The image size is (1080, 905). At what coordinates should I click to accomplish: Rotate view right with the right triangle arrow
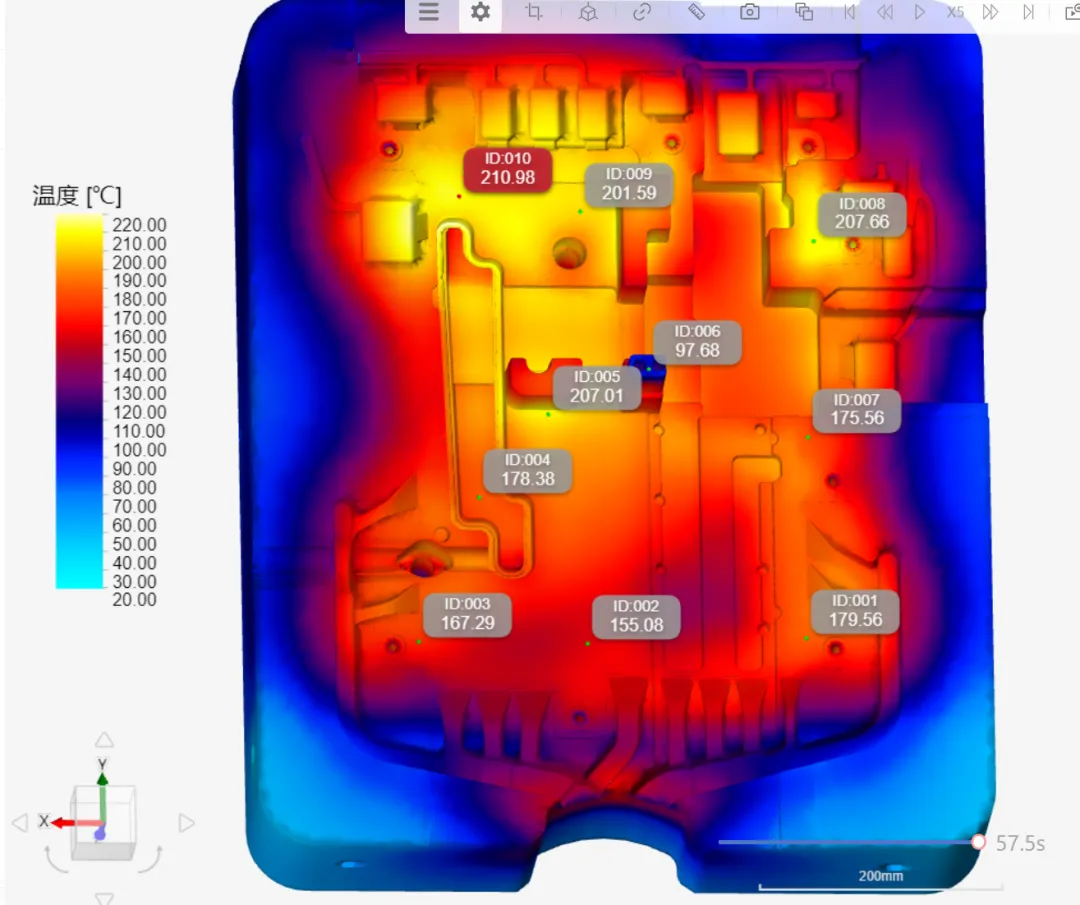tap(186, 823)
